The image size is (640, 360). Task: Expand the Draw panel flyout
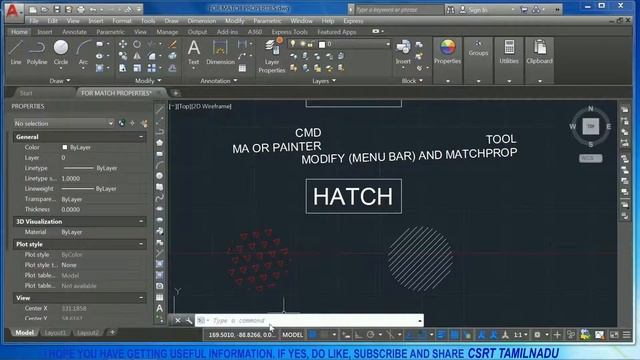coord(60,81)
